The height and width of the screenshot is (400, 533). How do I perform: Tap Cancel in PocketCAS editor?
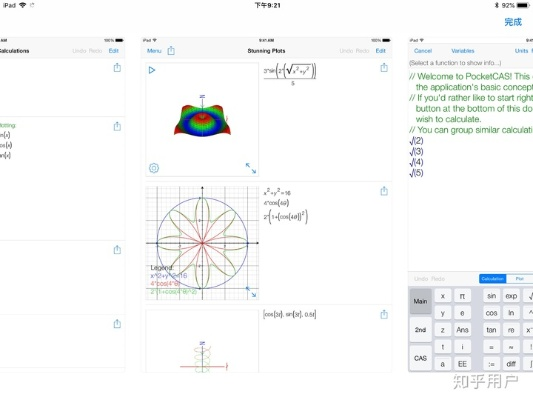(423, 51)
